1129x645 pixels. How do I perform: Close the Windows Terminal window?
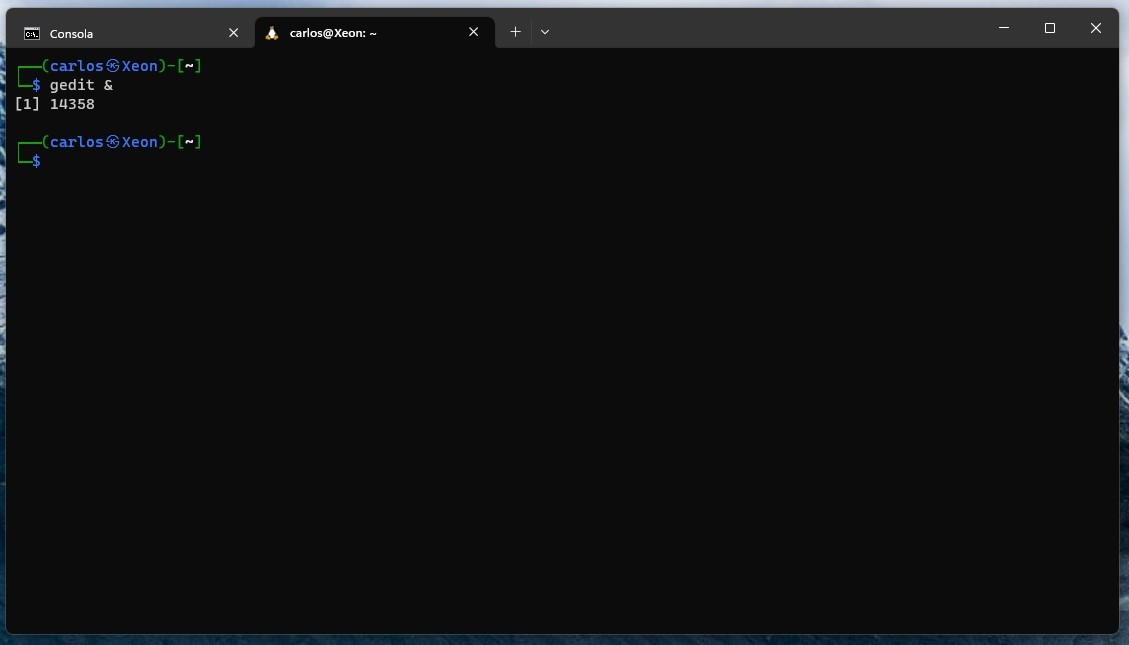click(x=1096, y=28)
